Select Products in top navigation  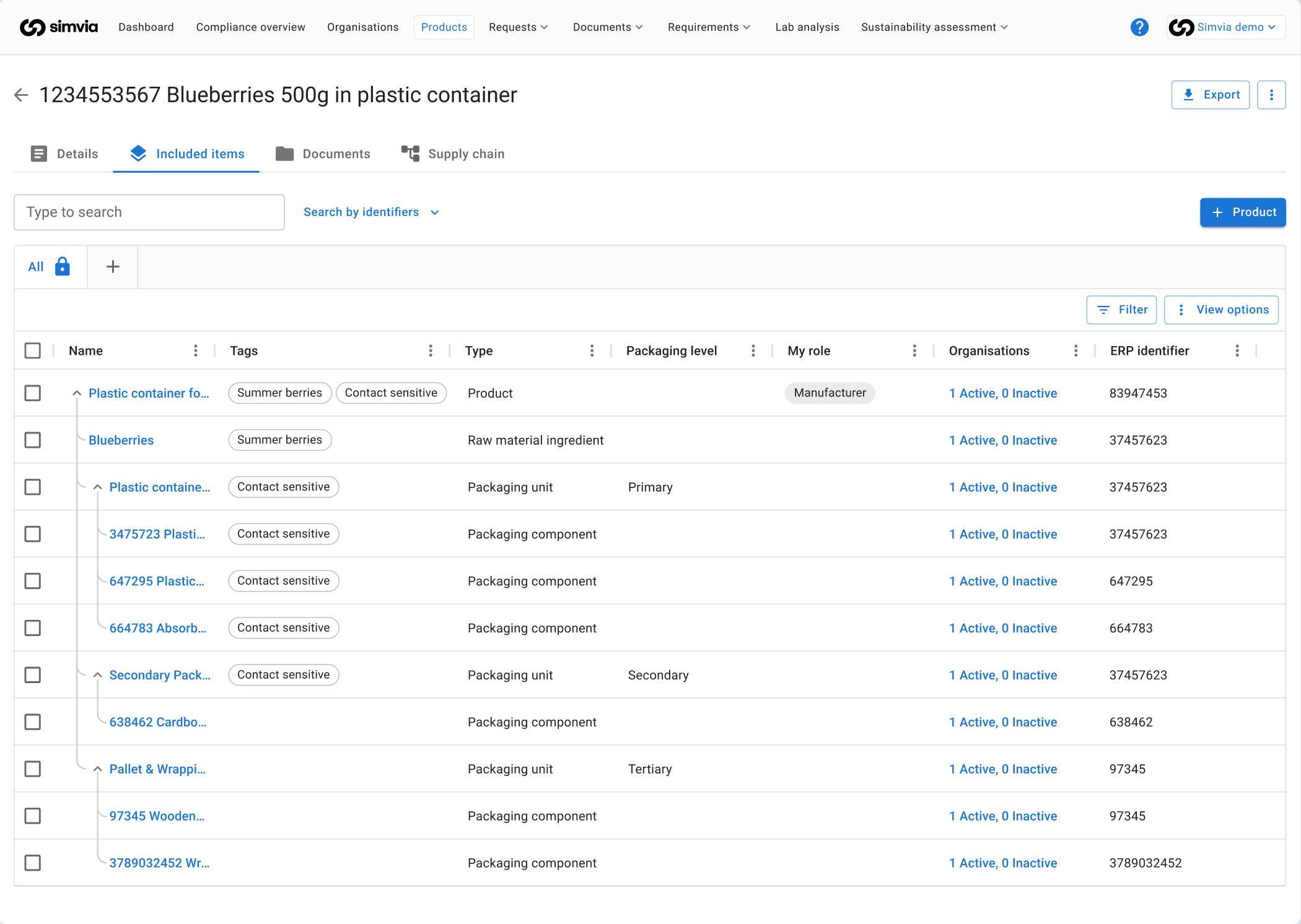pos(444,27)
